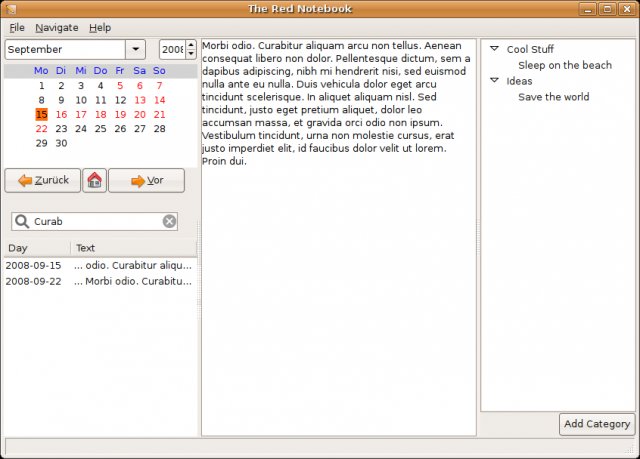Go back with the Zurück button

point(43,180)
